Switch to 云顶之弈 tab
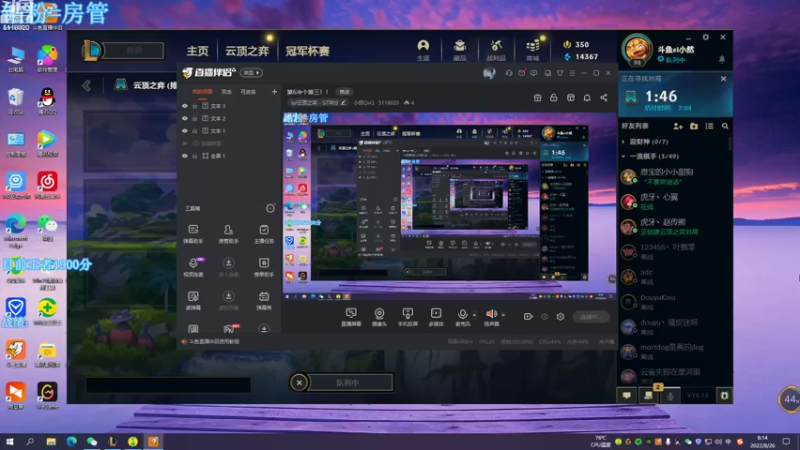The width and height of the screenshot is (800, 450). [x=247, y=51]
